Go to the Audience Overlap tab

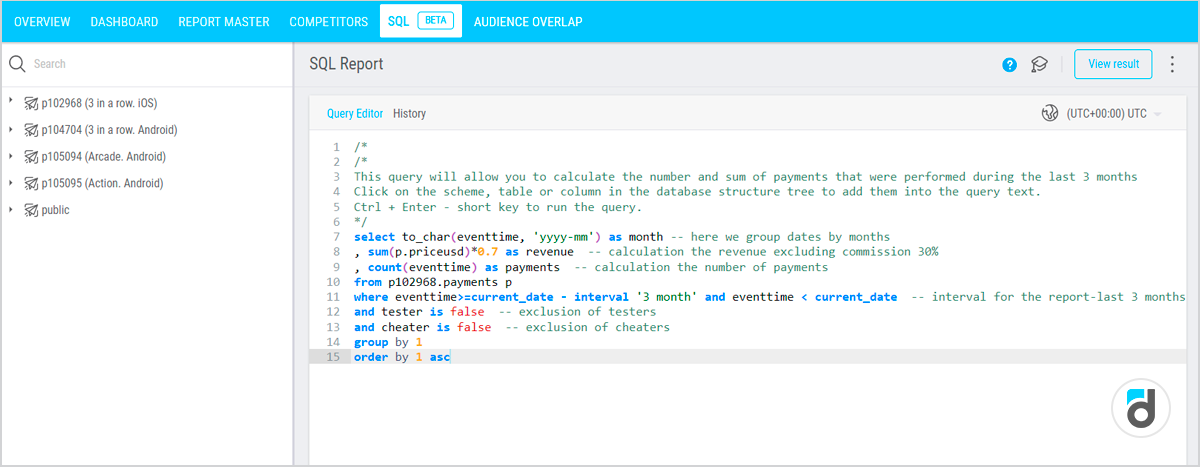[527, 21]
